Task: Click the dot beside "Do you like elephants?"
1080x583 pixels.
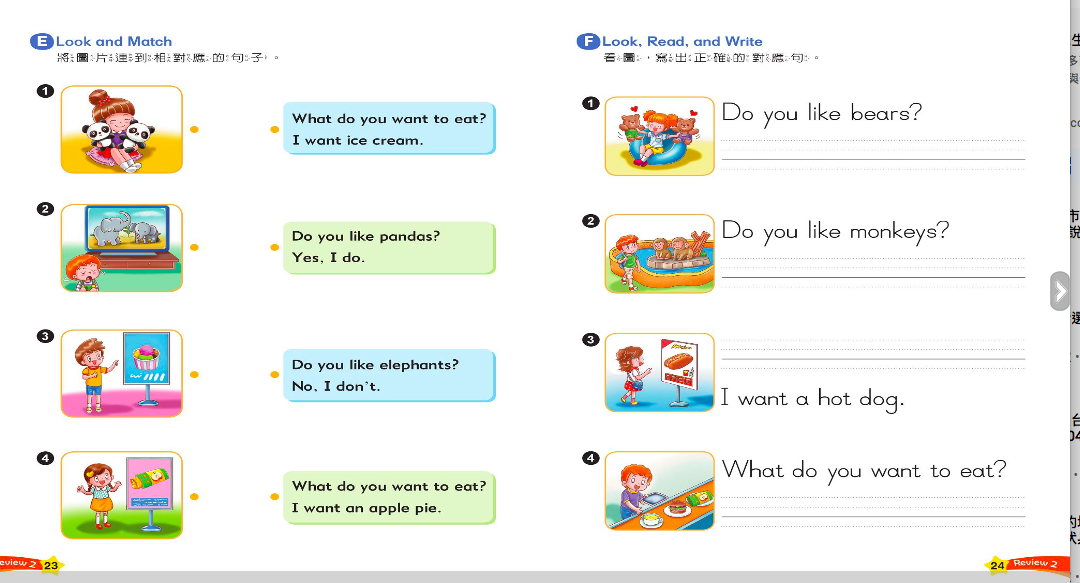Action: (274, 375)
